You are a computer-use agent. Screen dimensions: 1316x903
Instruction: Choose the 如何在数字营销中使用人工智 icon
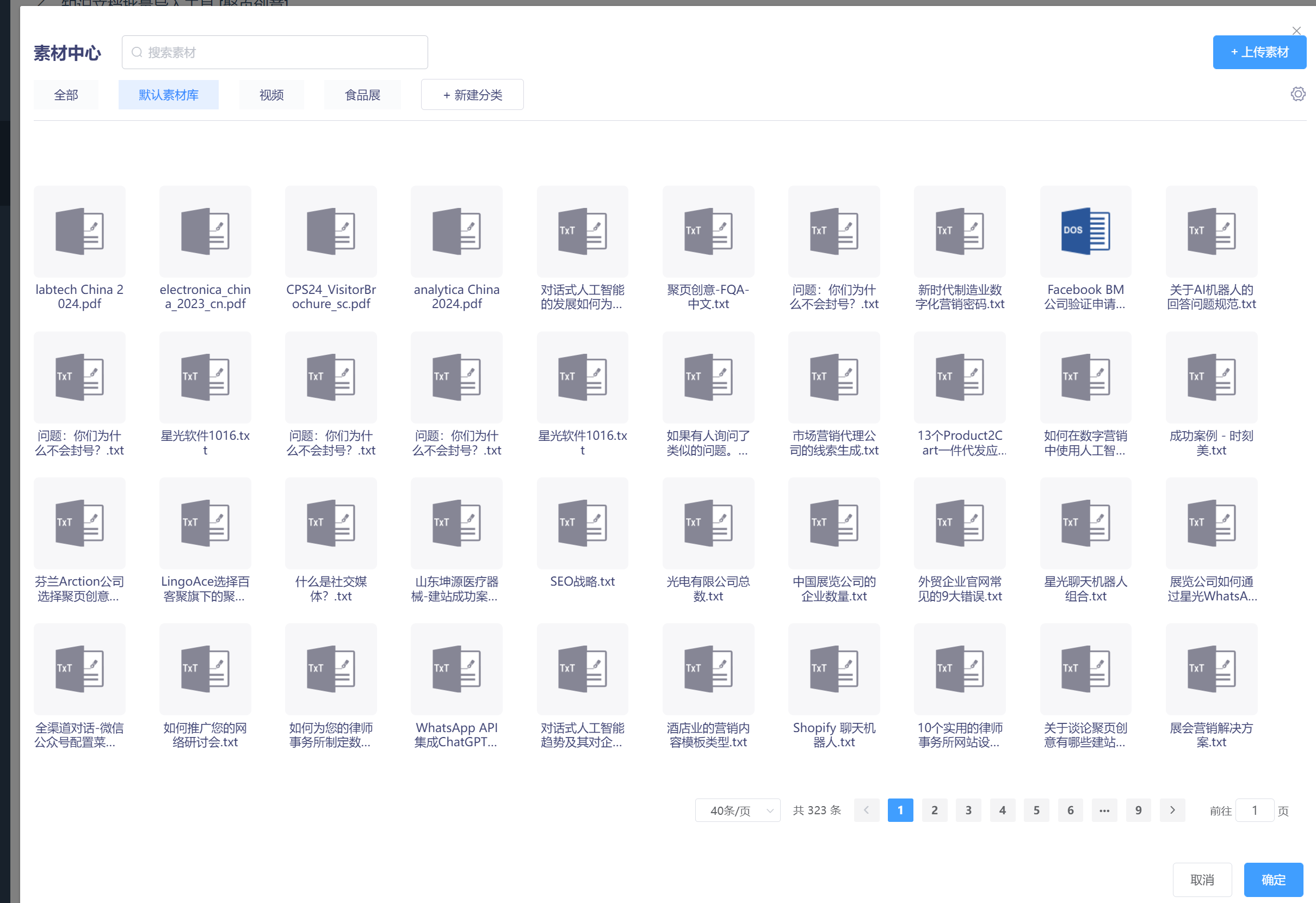pos(1085,377)
